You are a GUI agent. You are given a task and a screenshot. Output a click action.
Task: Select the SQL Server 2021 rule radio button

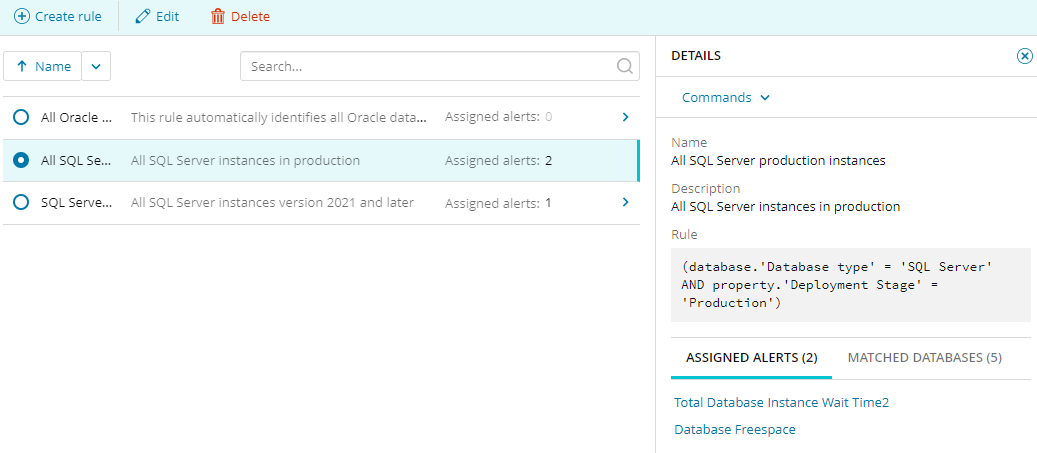tap(21, 203)
